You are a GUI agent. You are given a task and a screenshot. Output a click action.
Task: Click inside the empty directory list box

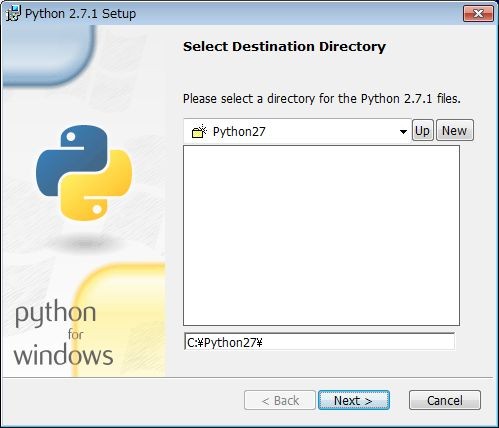321,235
